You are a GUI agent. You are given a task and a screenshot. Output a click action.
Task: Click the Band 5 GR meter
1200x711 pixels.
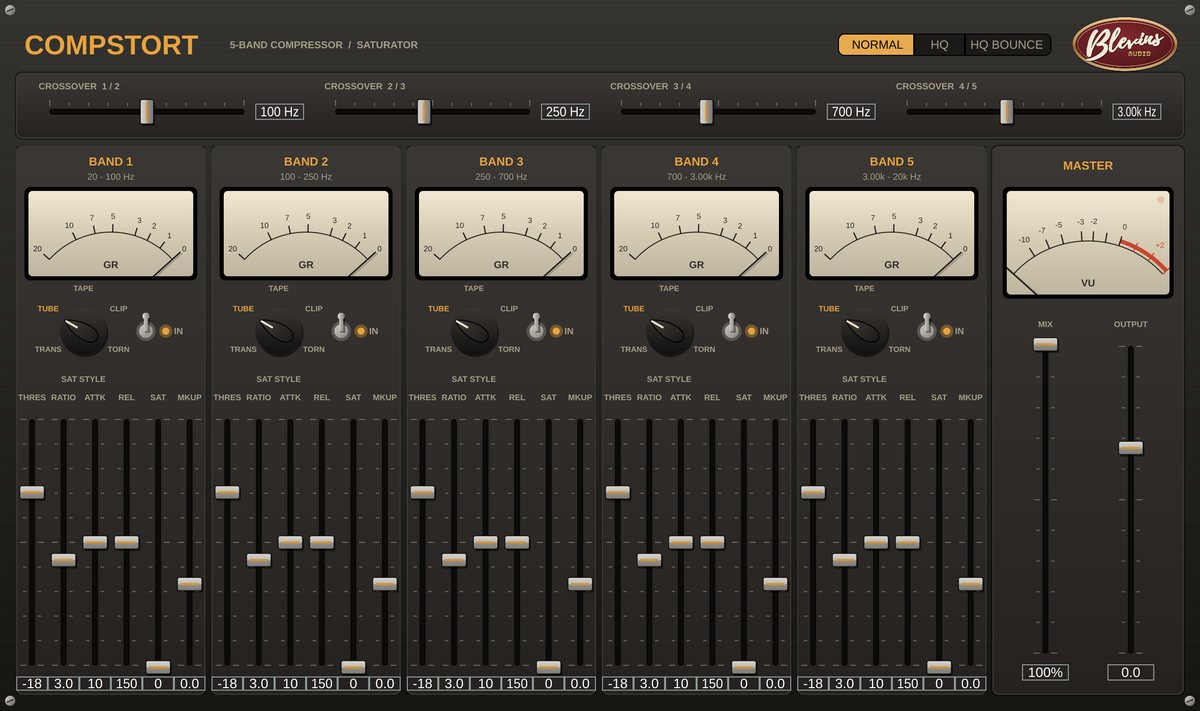point(891,234)
